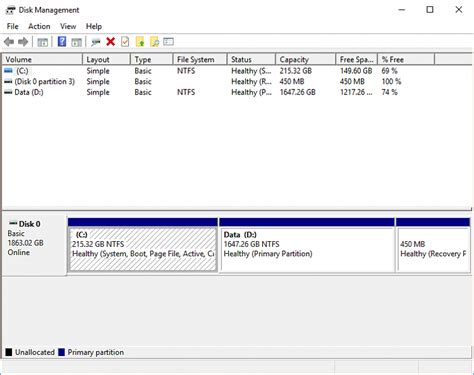Open the File menu
The width and height of the screenshot is (474, 375).
(13, 26)
